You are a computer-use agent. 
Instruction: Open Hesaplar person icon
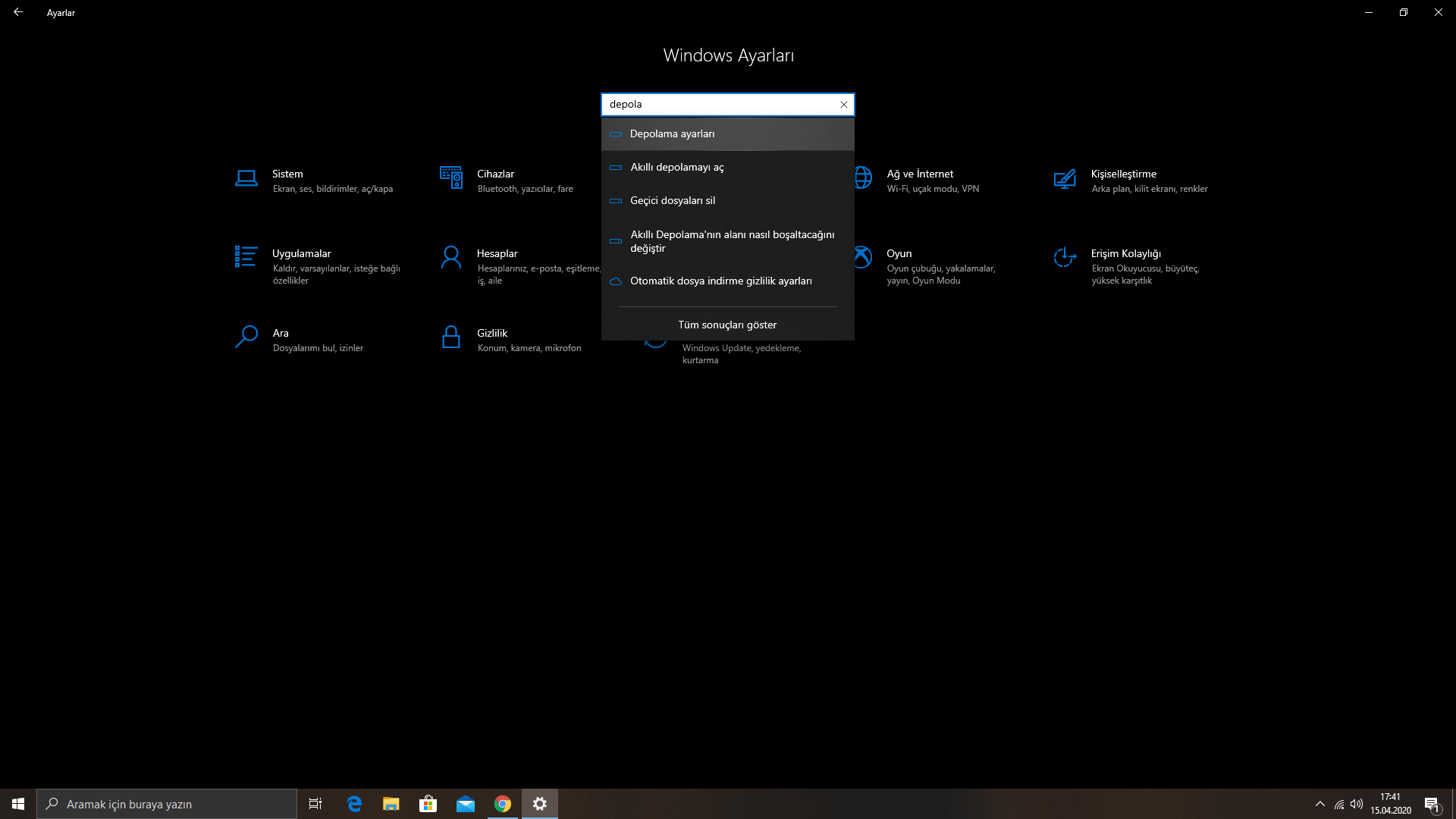(x=450, y=258)
